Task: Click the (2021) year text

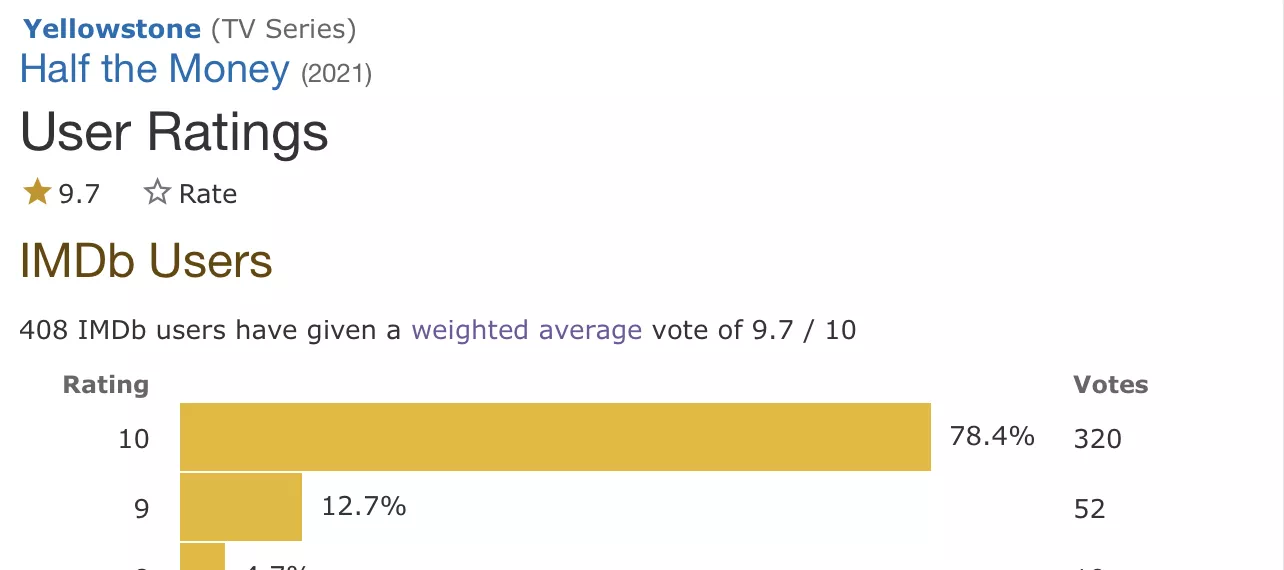Action: 336,74
